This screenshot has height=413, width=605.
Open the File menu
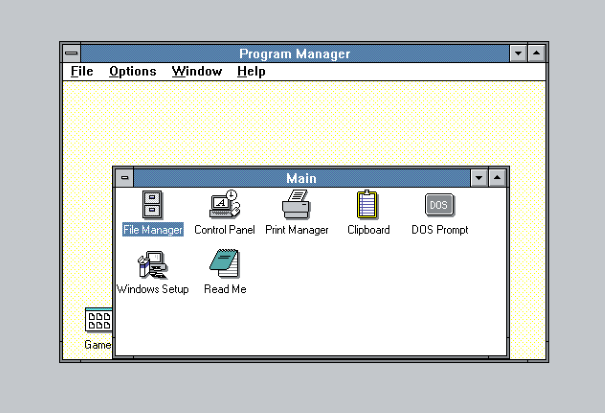point(82,71)
